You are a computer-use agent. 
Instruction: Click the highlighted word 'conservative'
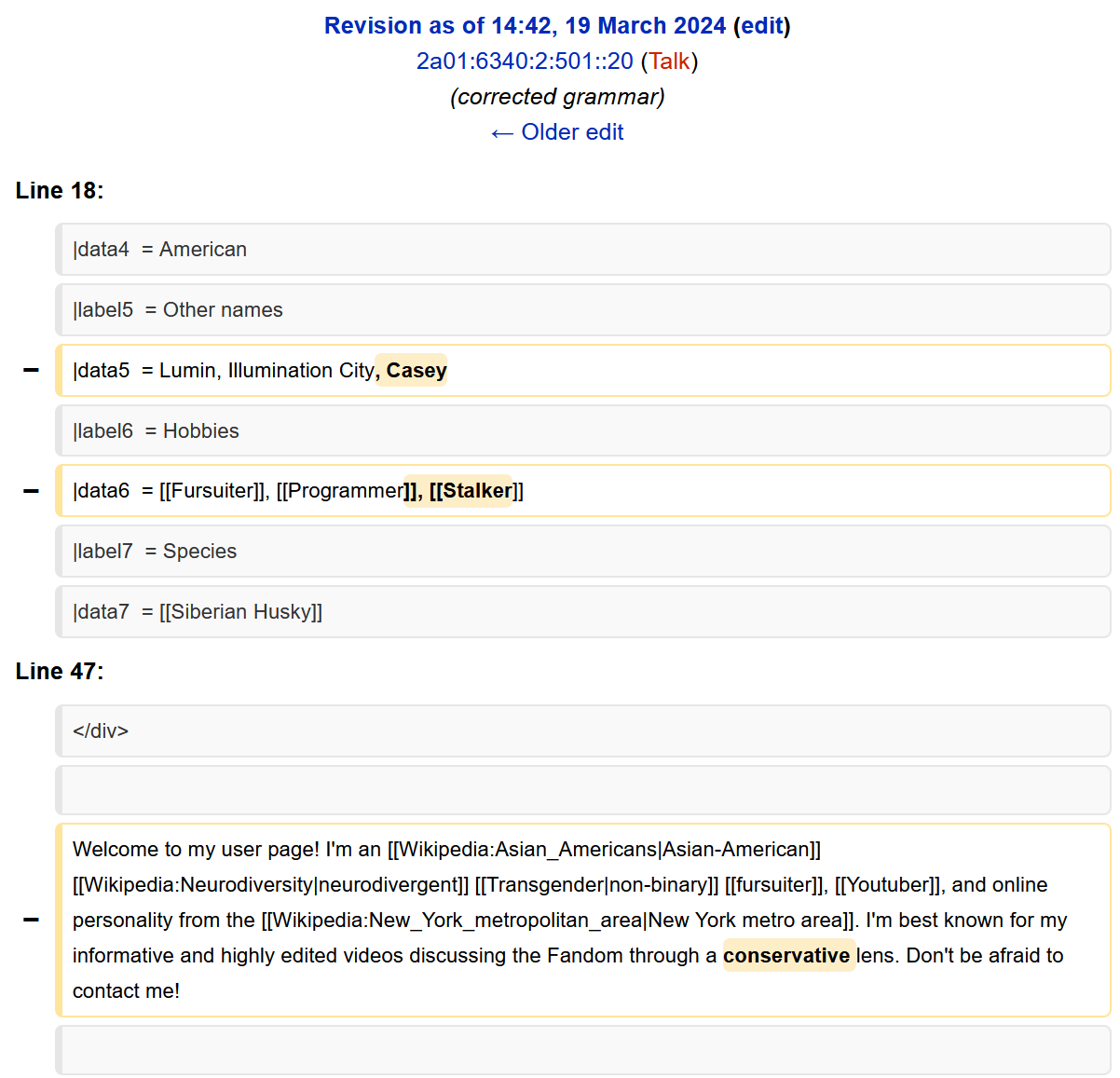[x=786, y=956]
